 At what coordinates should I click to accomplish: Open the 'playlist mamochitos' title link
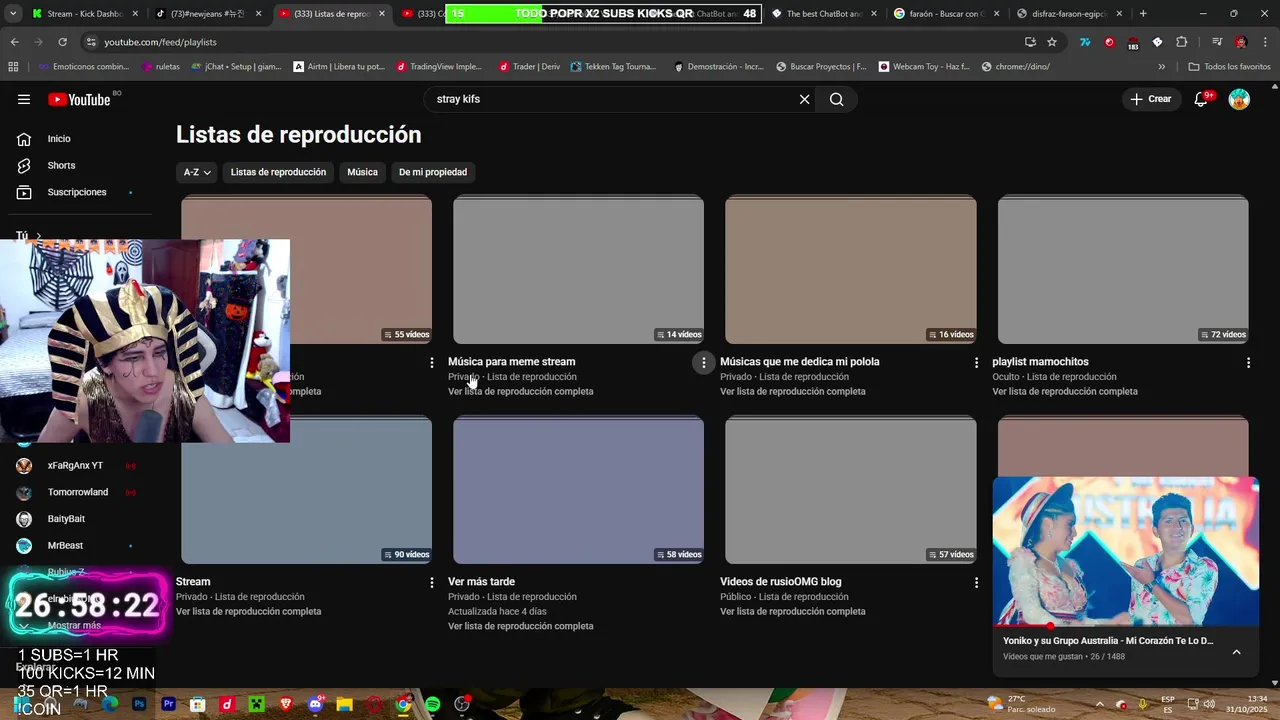tap(1040, 362)
